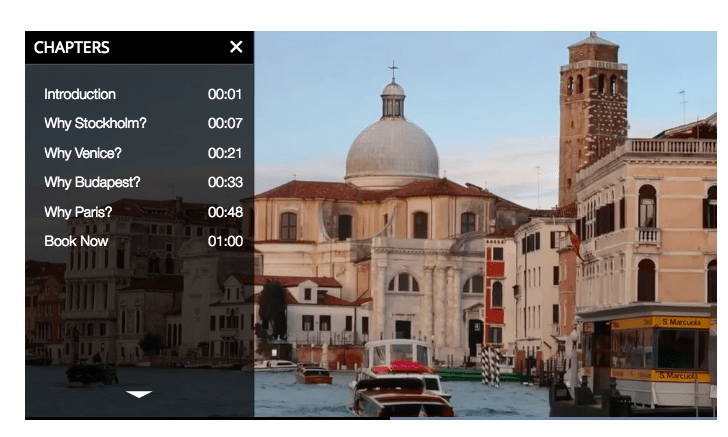Skip to the 00:48 timestamp
Viewport: 728px width, 437px height.
click(225, 212)
